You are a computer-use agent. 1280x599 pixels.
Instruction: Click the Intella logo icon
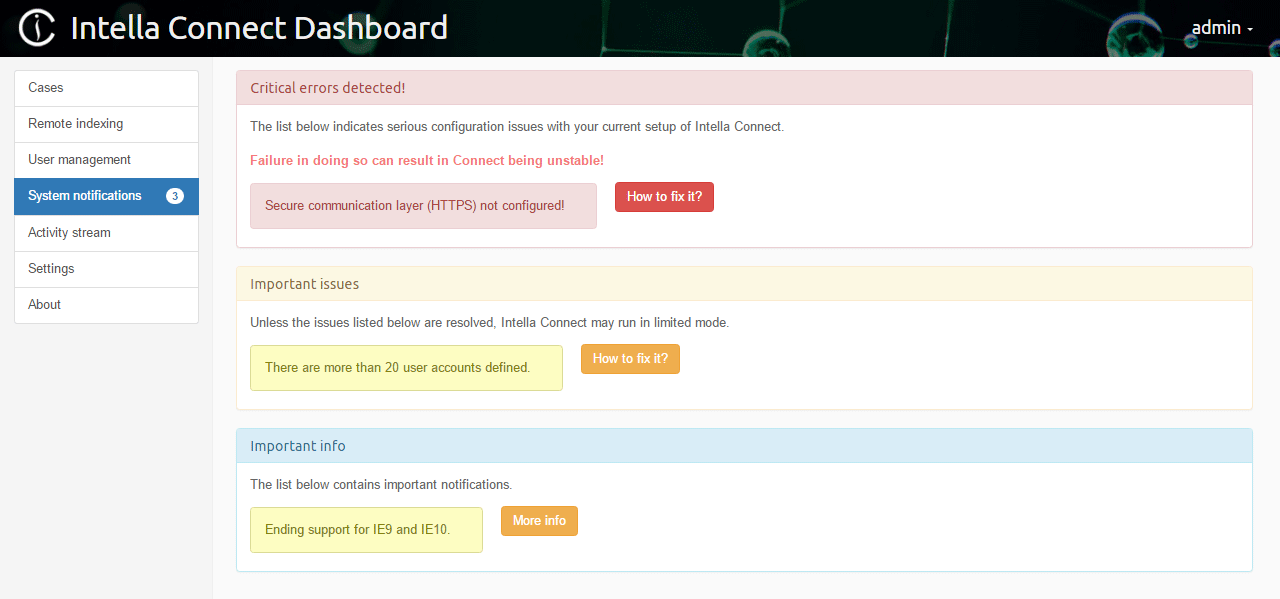point(37,28)
